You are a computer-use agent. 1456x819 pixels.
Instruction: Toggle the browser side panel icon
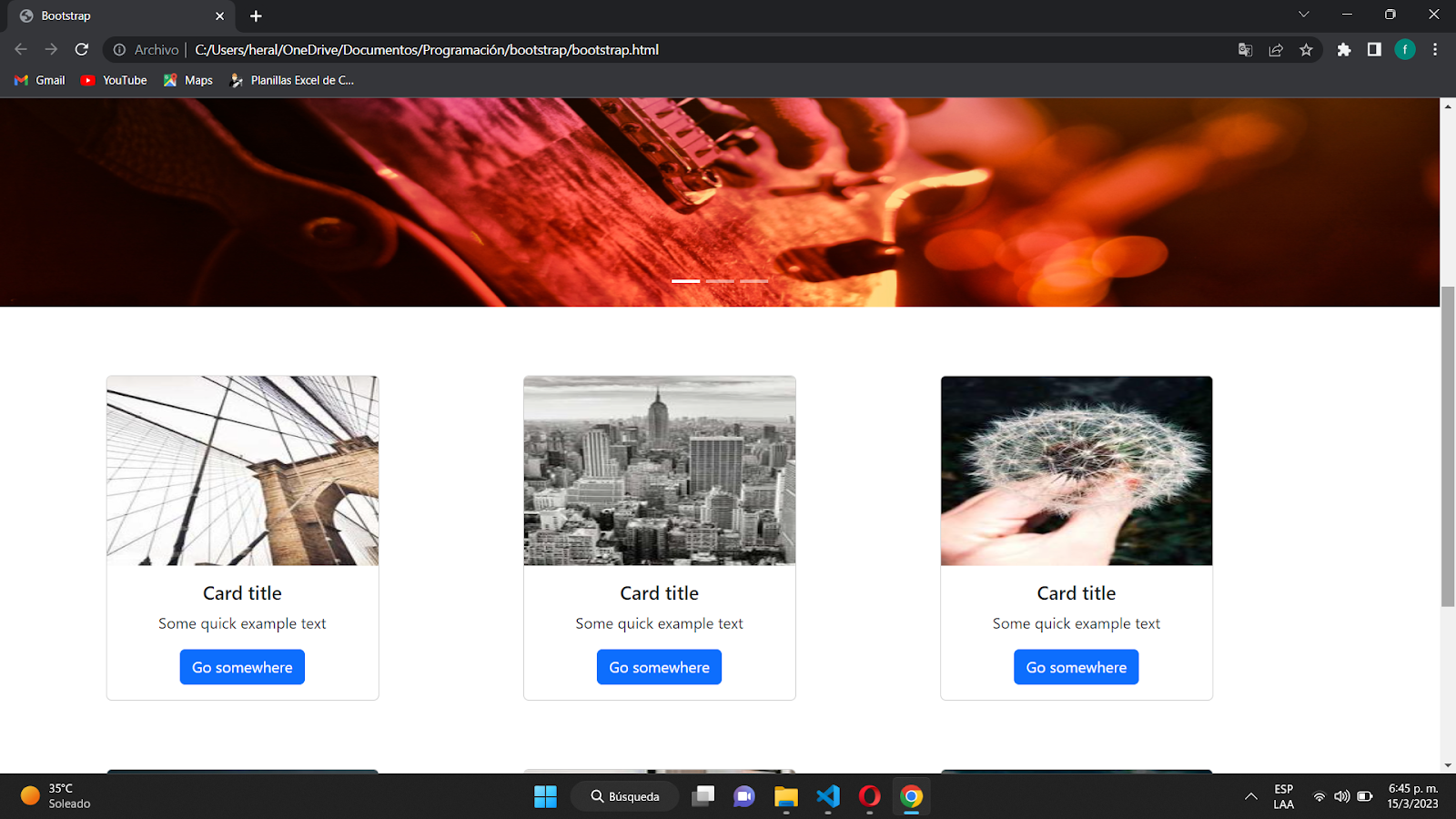1374,50
